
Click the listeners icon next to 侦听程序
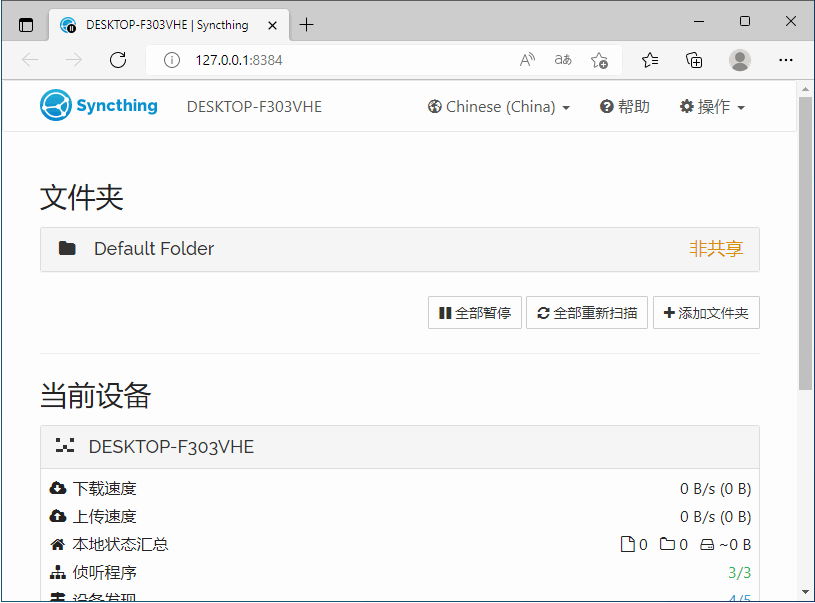pos(57,572)
